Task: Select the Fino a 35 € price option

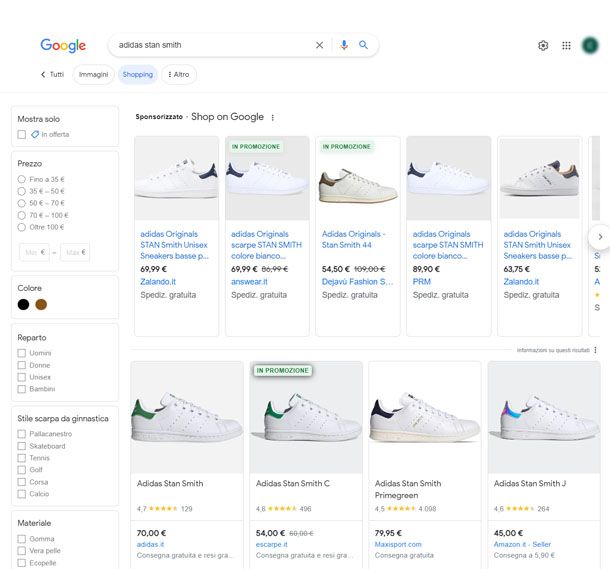Action: (x=21, y=179)
